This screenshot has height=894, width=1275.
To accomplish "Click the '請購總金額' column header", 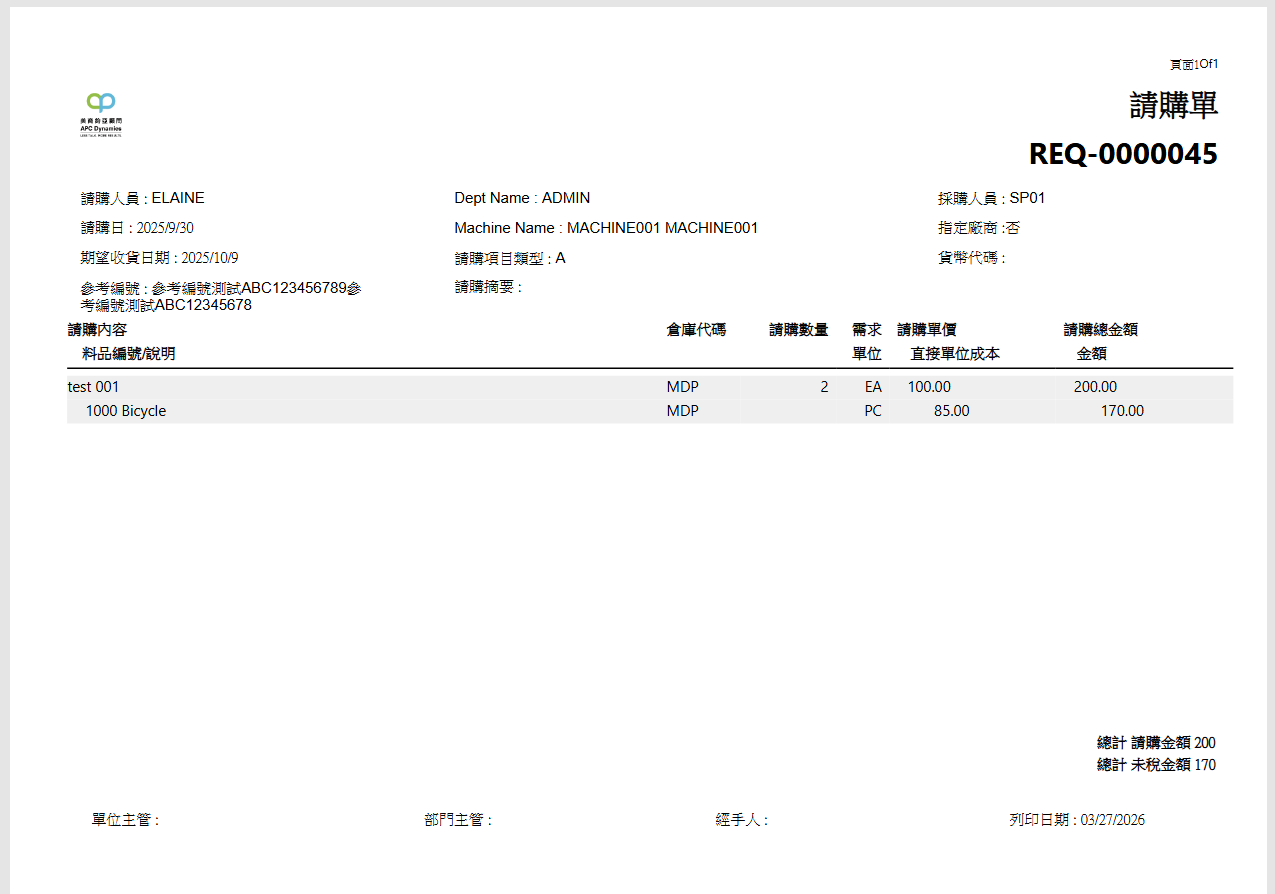I will point(1100,330).
